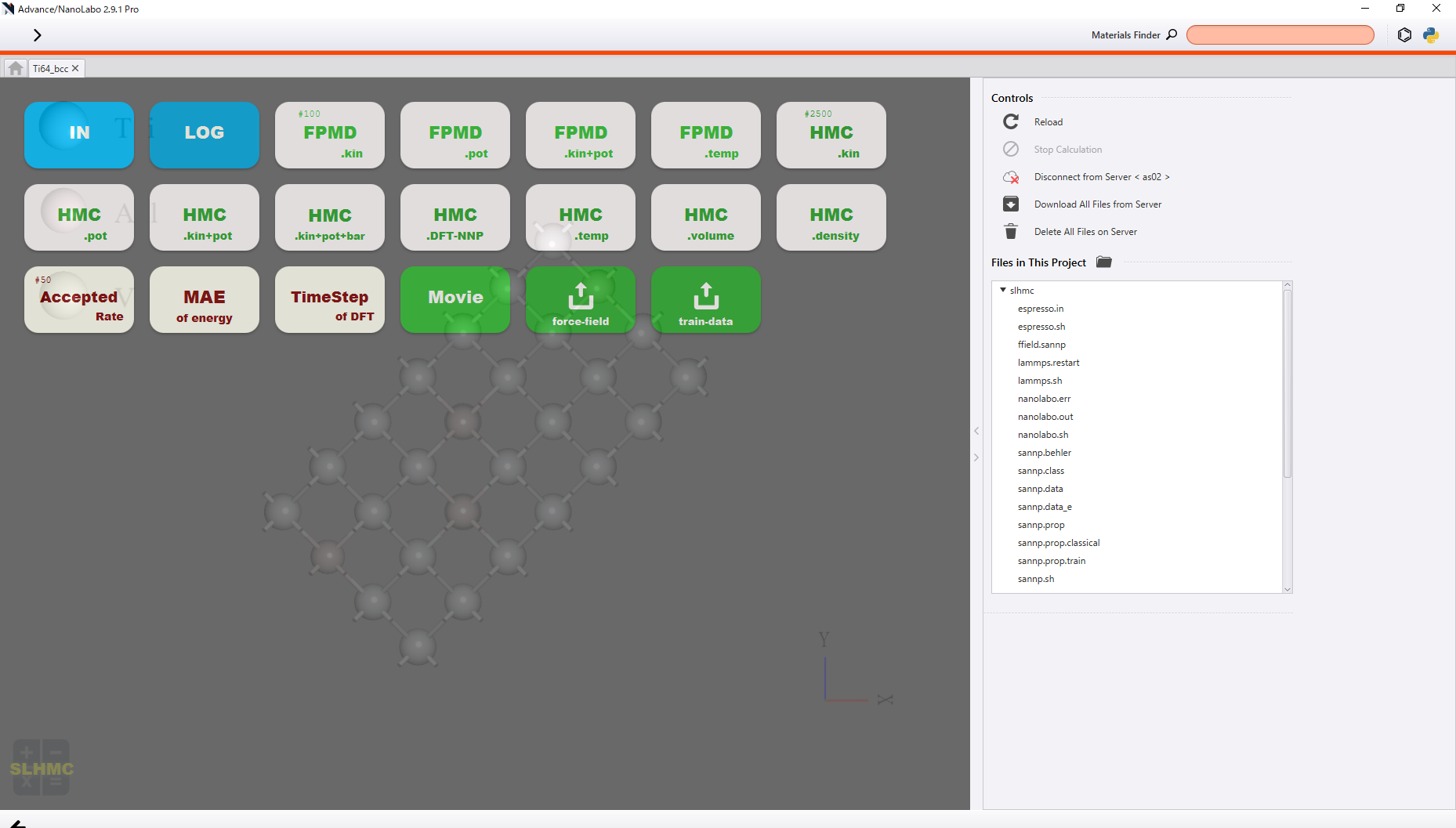Go to the Home tab icon
The image size is (1456, 828).
tap(15, 68)
